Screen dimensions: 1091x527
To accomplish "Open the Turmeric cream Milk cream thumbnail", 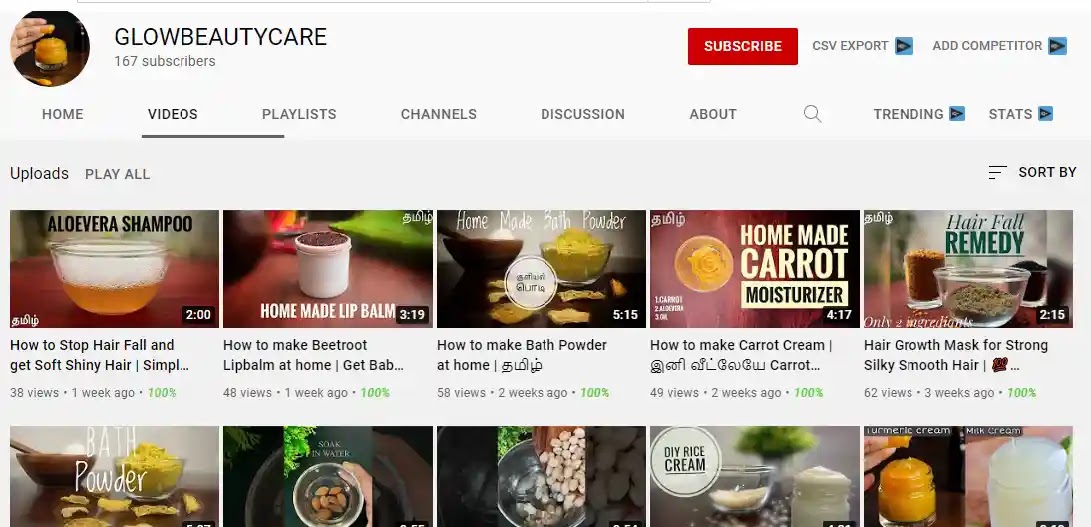I will tap(969, 476).
